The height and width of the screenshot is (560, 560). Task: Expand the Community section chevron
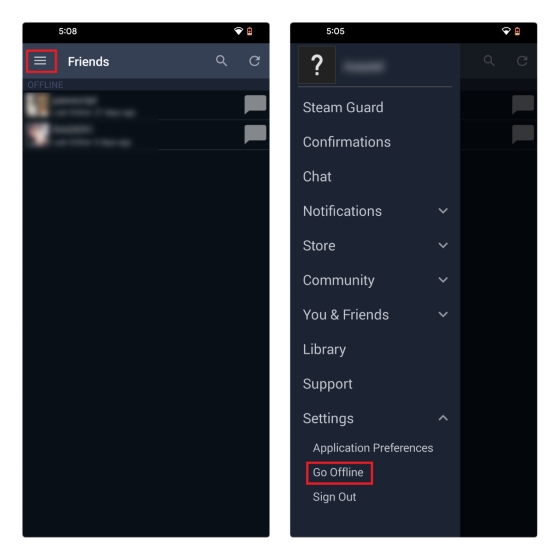[443, 280]
